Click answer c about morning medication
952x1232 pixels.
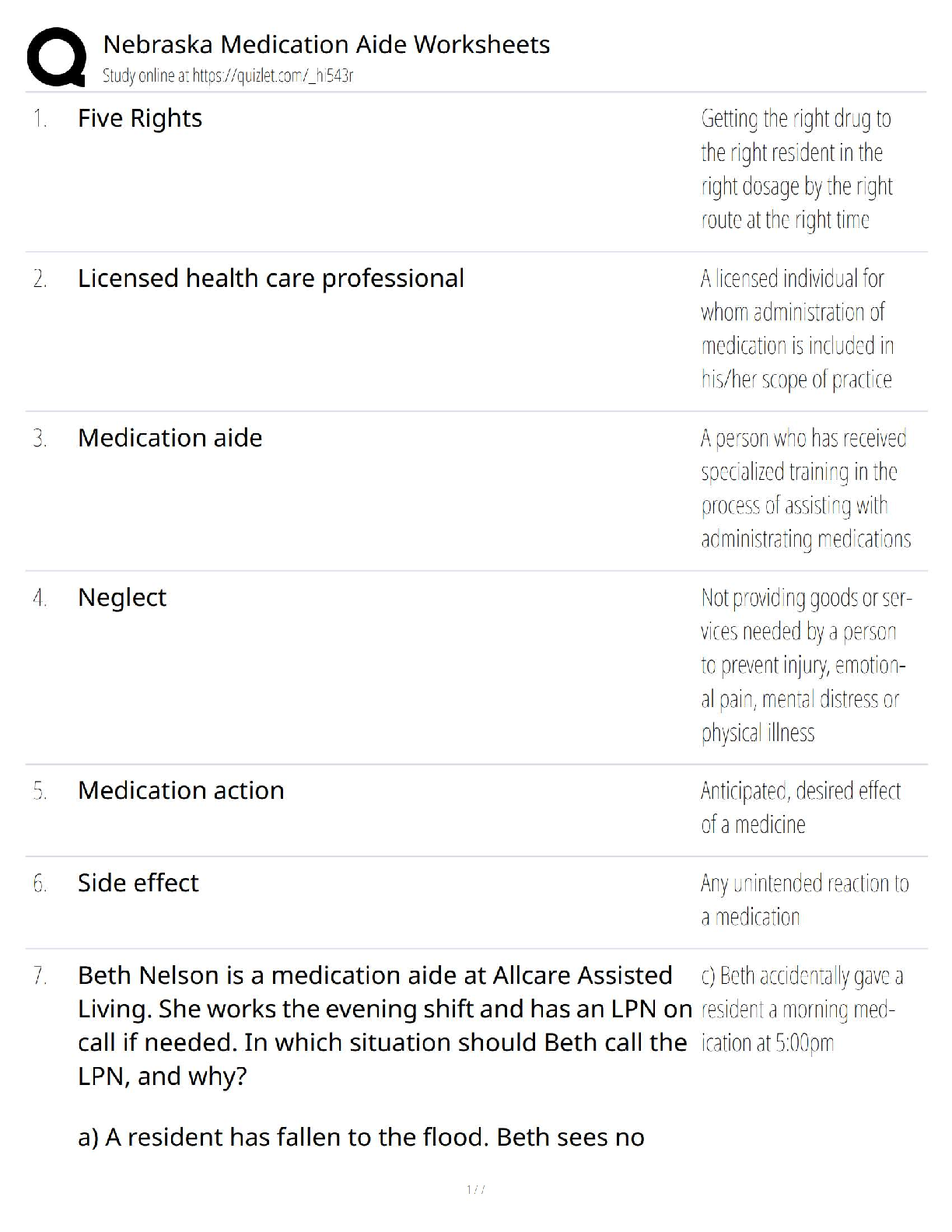click(x=802, y=1009)
